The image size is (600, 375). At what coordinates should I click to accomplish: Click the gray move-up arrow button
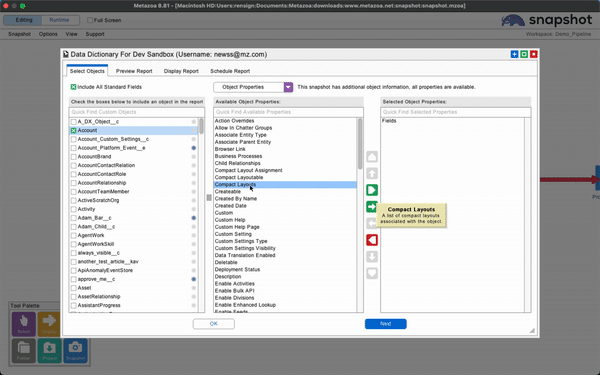[x=372, y=173]
